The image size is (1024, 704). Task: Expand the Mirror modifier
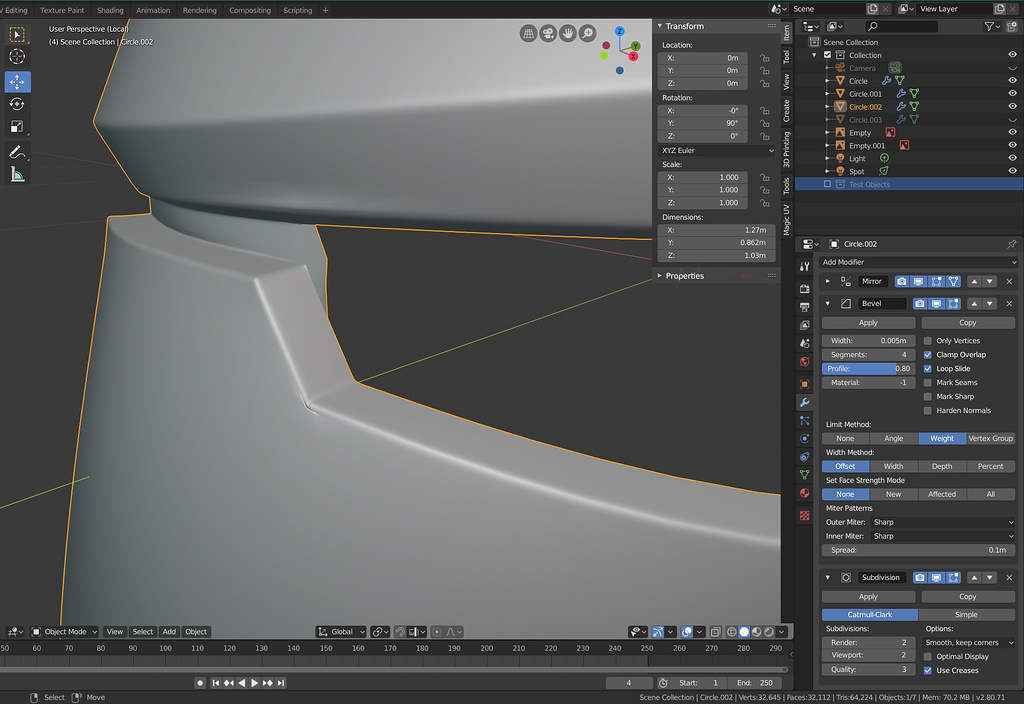(x=828, y=281)
